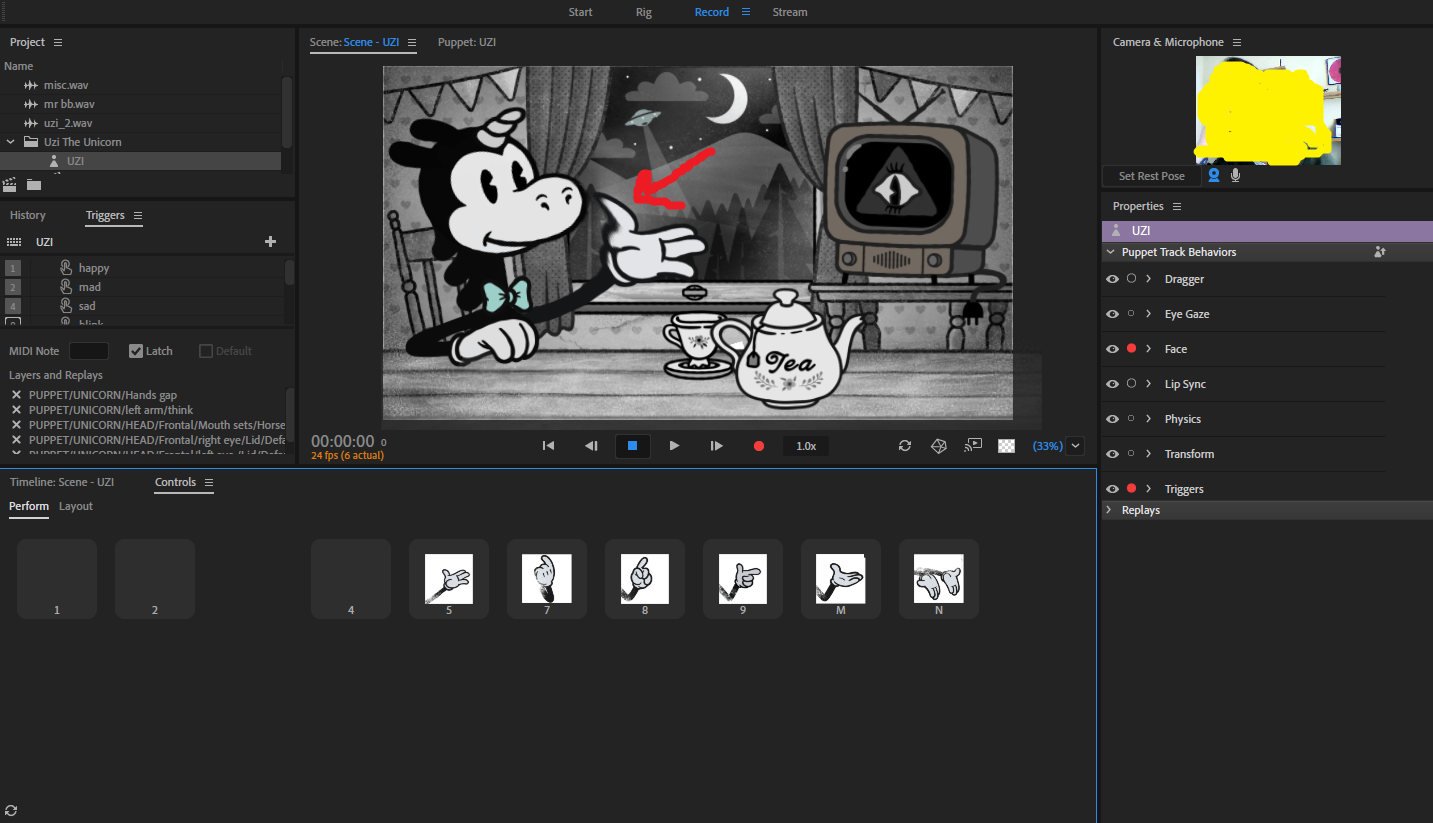1433x823 pixels.
Task: Toggle the webcam camera input icon
Action: 1214,175
